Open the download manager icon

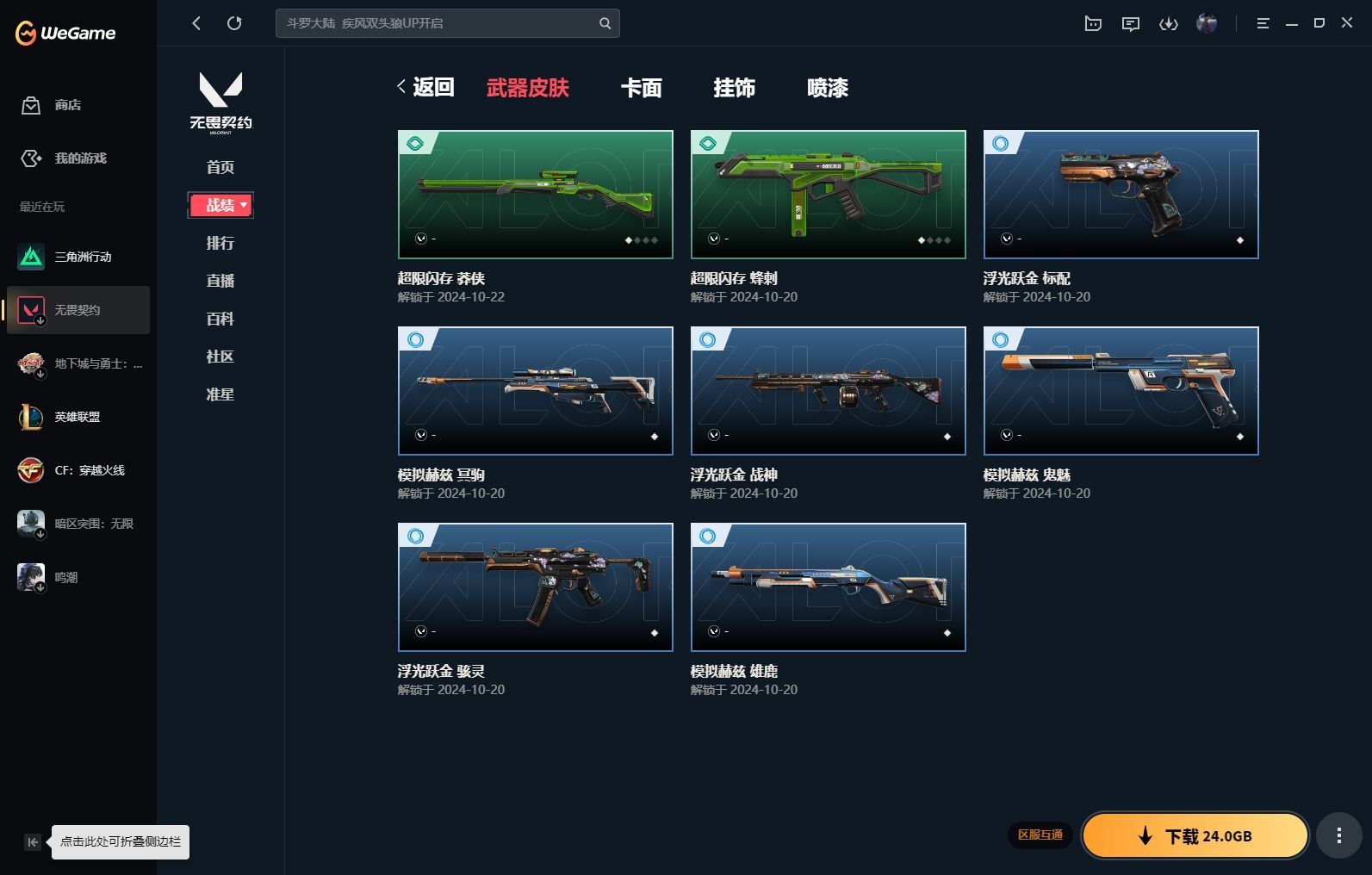point(1168,24)
